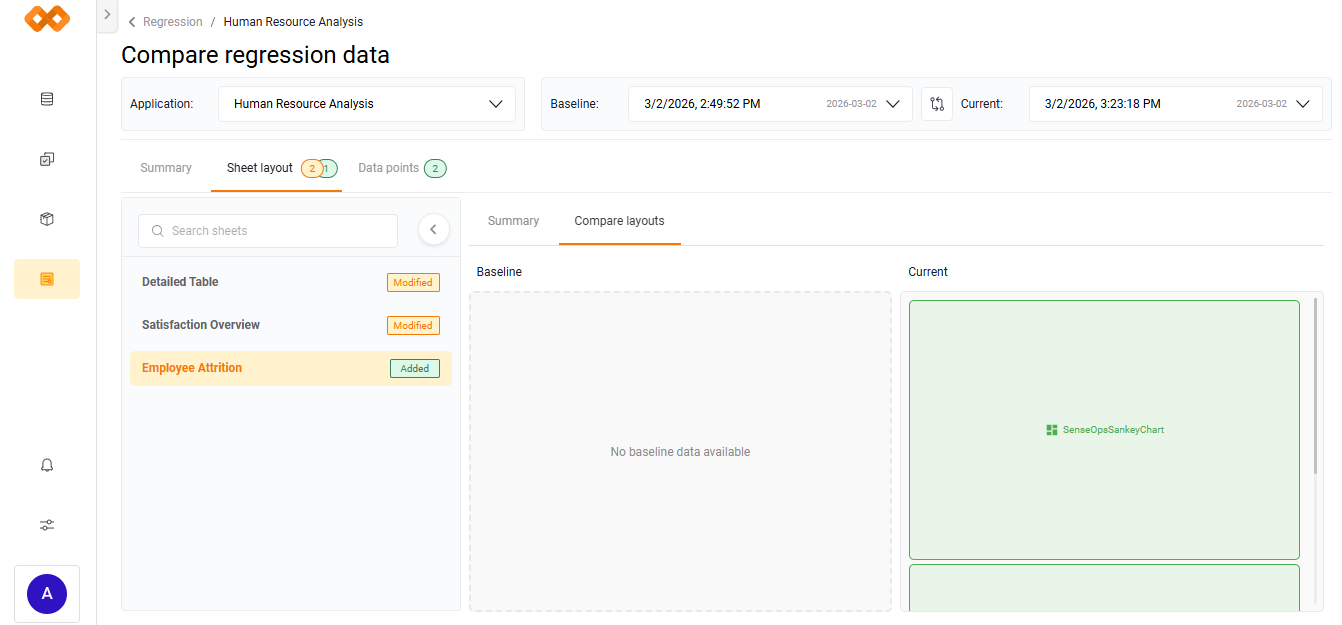Expand the left navigation panel arrow
1342x625 pixels.
pos(107,15)
